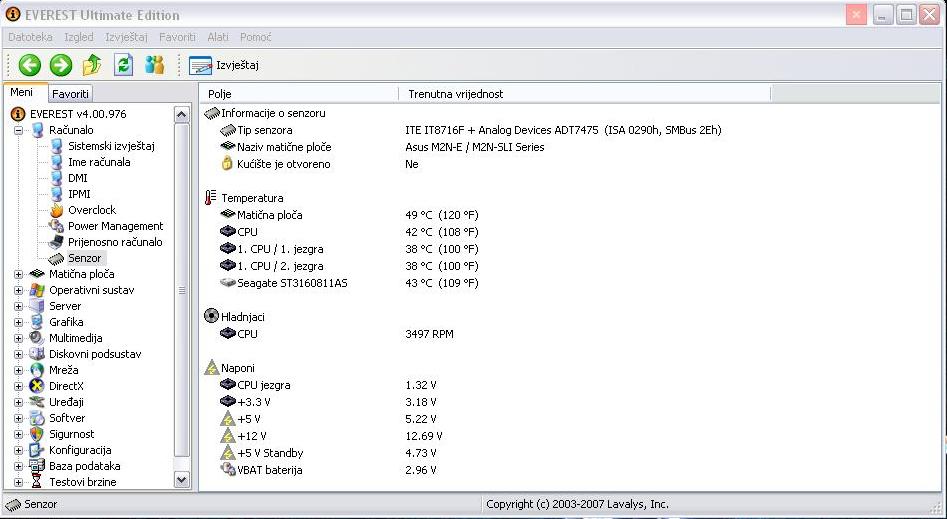Switch to the Favoriti tab
947x519 pixels.
coord(70,94)
